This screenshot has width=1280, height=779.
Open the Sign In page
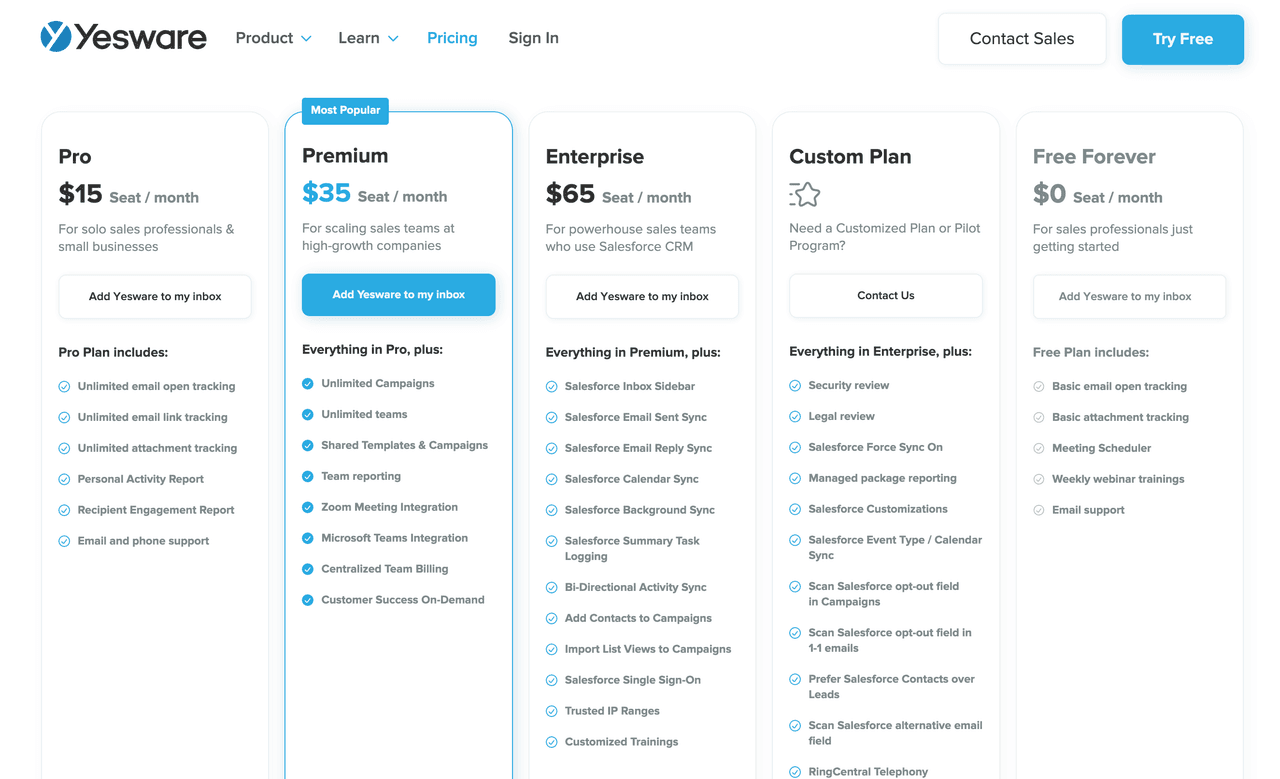tap(533, 38)
